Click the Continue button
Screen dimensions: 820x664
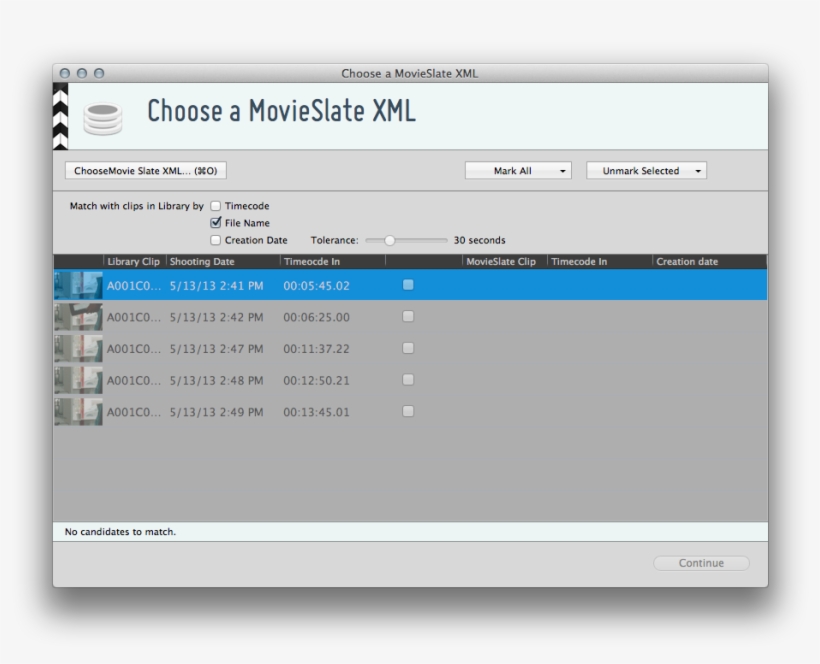point(702,562)
